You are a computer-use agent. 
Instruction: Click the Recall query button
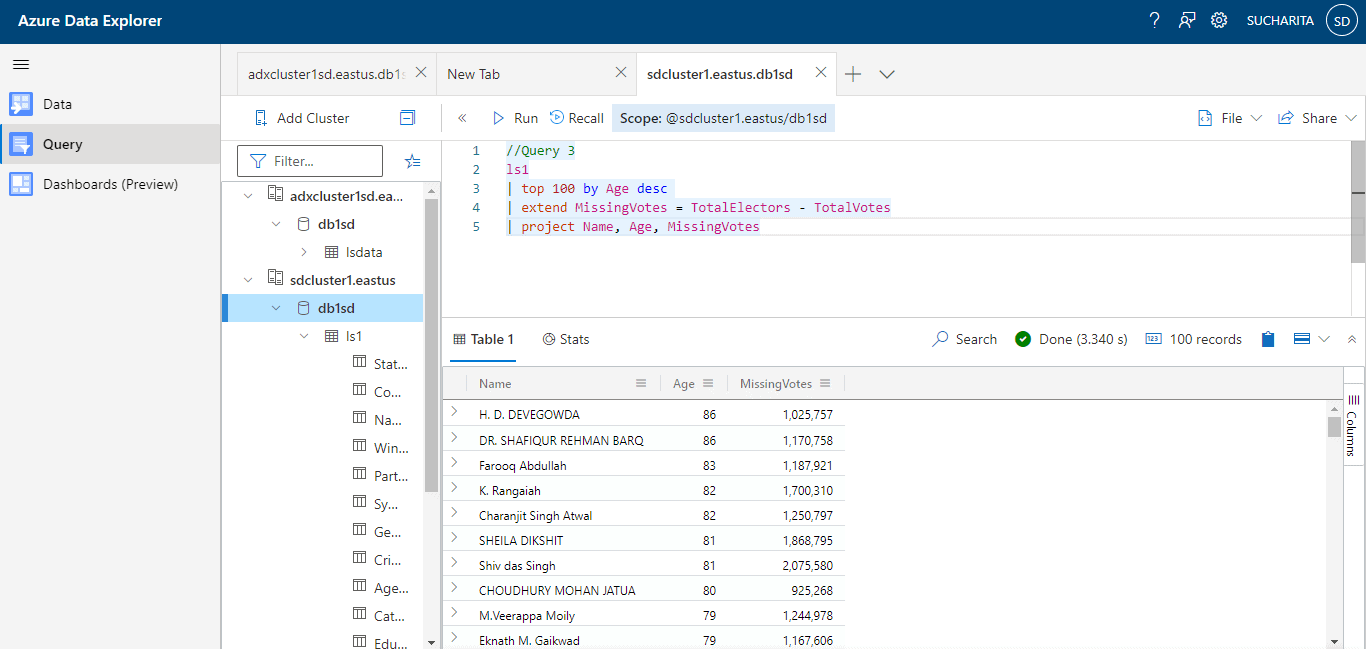(x=577, y=118)
